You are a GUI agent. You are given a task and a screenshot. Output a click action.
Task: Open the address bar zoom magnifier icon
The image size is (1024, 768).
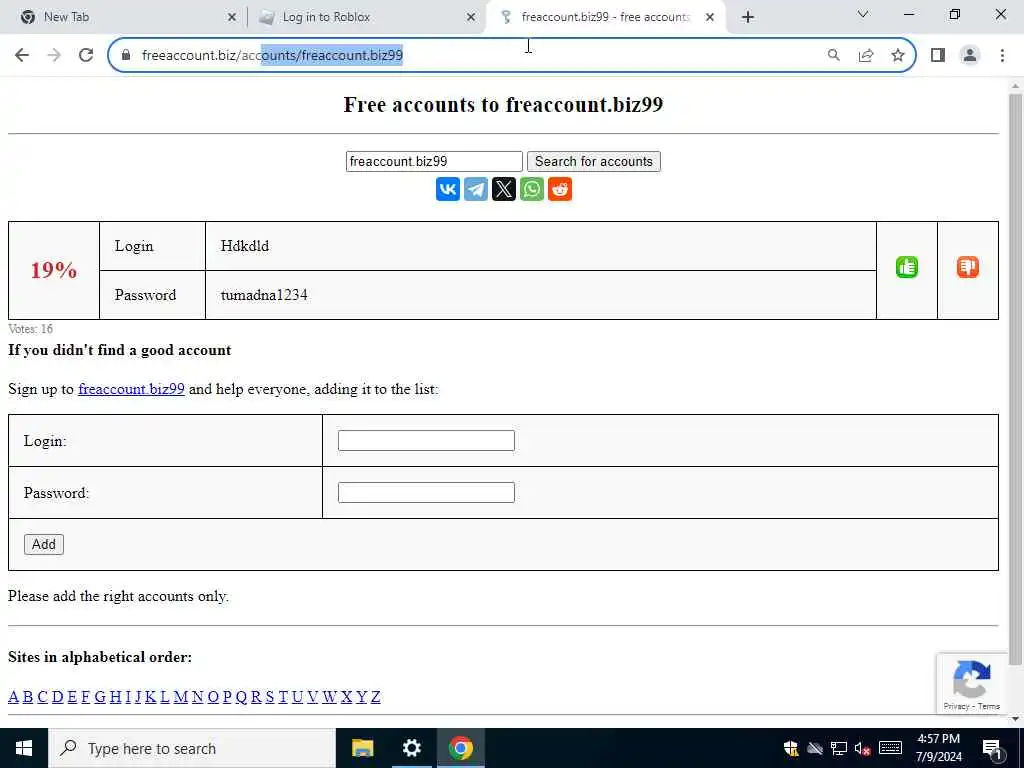[833, 55]
